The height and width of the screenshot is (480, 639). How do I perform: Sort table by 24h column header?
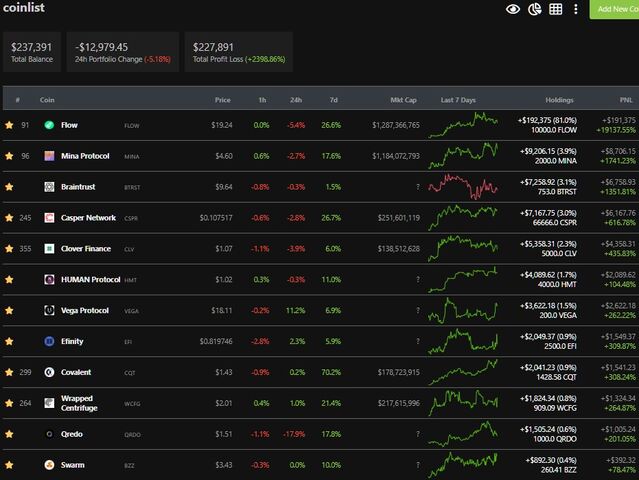point(296,100)
